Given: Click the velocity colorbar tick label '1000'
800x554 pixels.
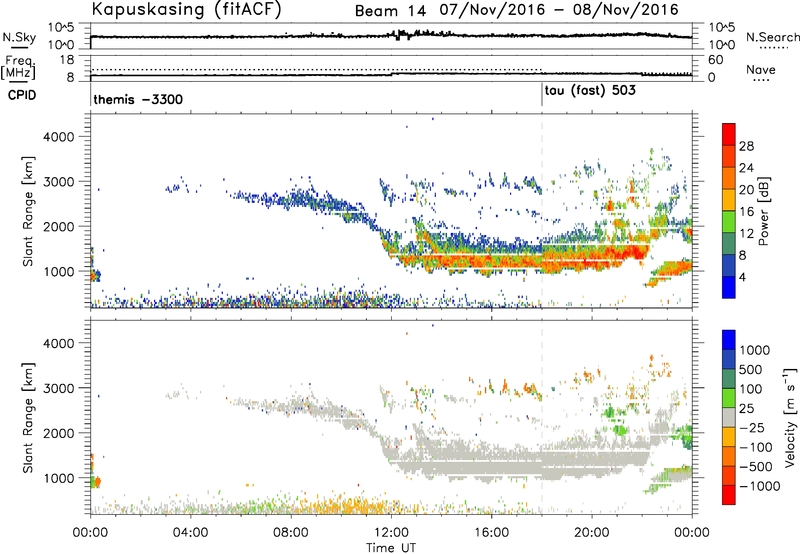Looking at the screenshot, I should tap(755, 350).
